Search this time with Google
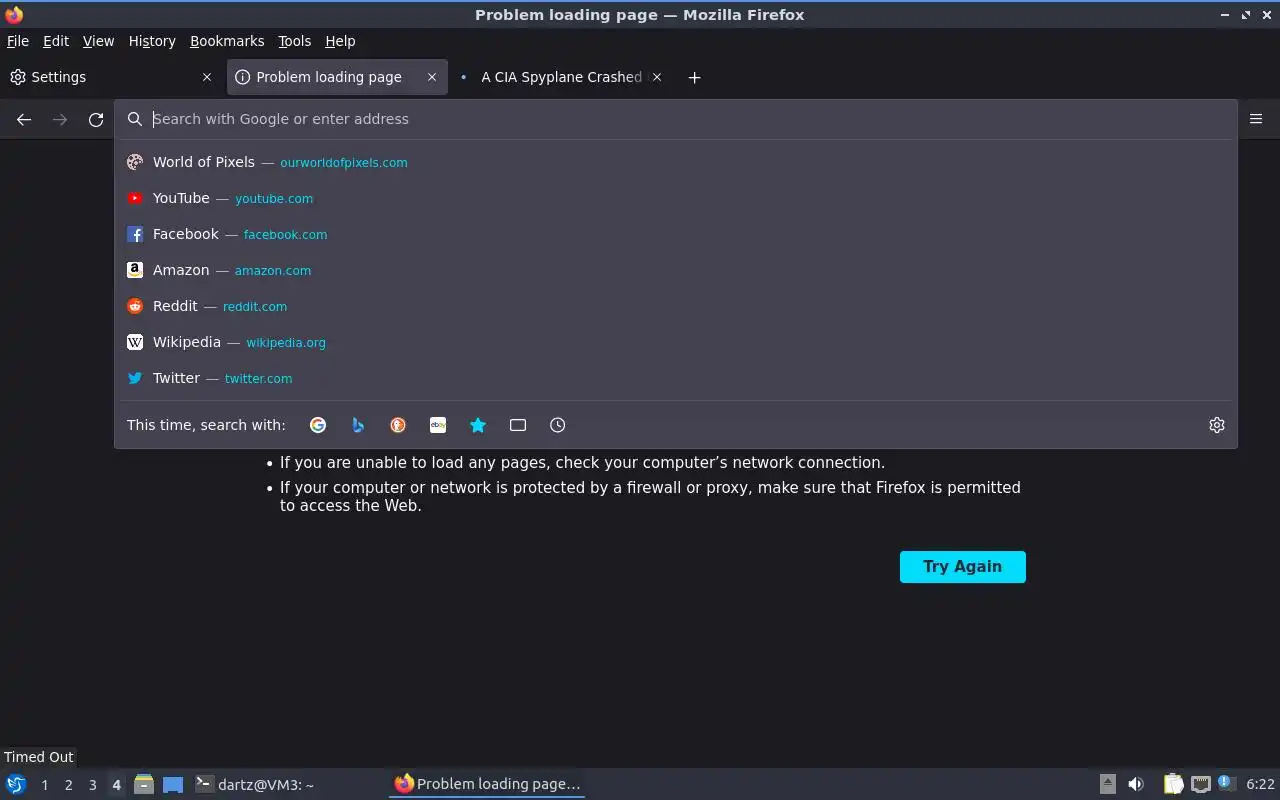 pos(318,425)
